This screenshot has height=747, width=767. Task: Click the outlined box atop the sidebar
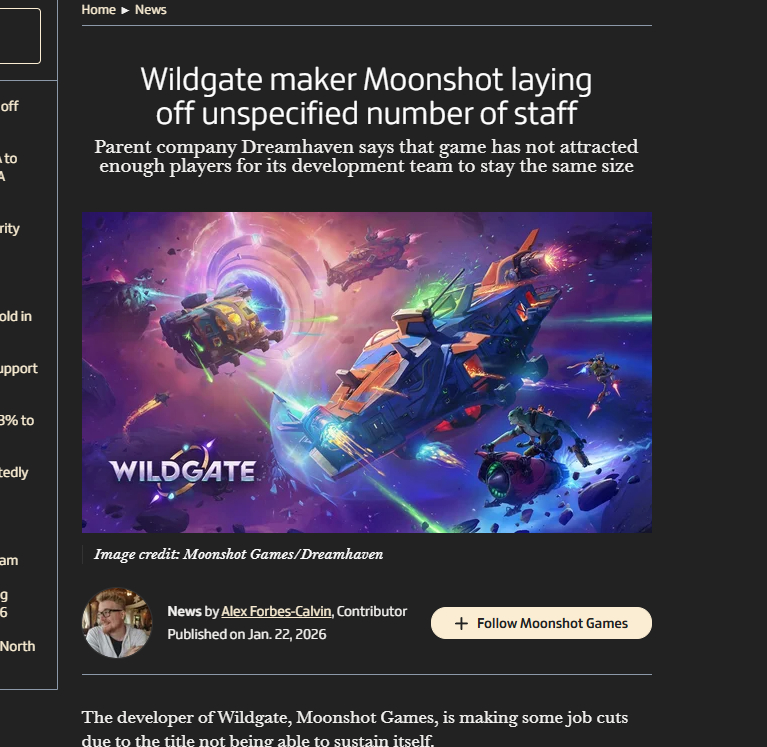[x=20, y=36]
